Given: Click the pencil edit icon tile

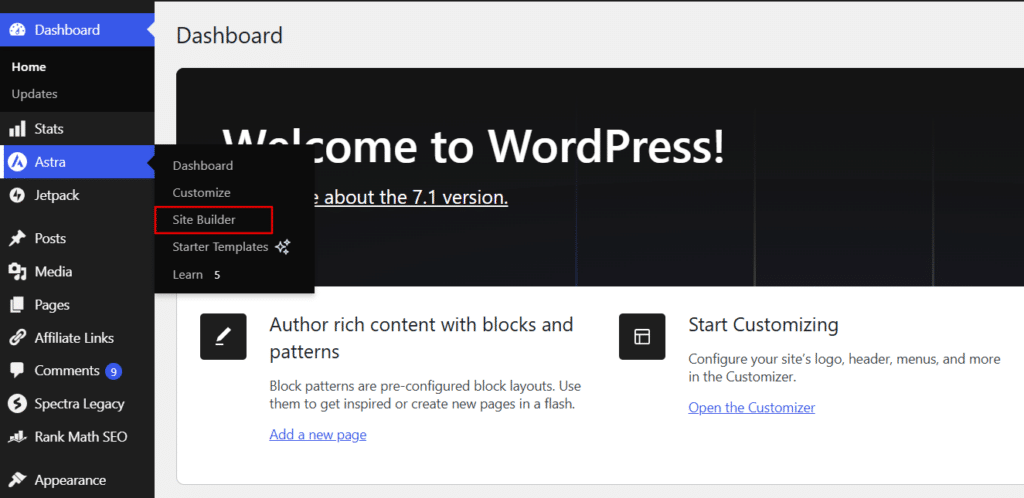Looking at the screenshot, I should tap(223, 337).
